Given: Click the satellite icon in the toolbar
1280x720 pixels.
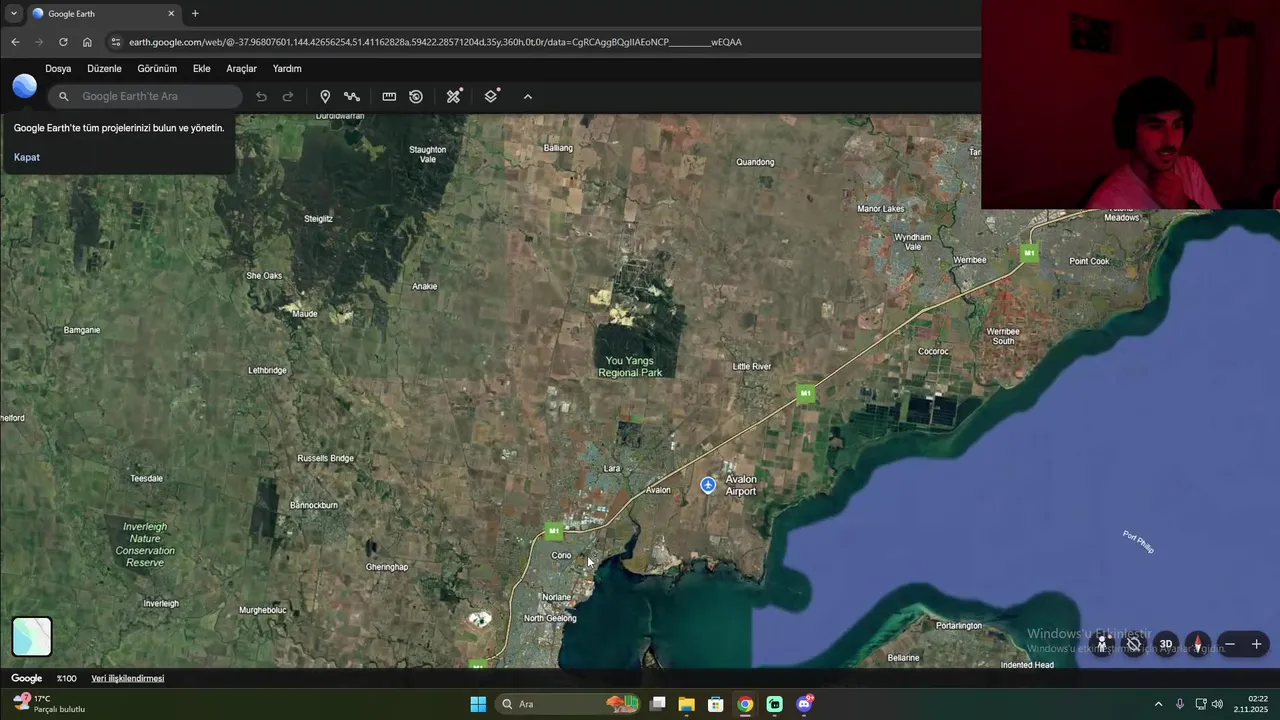Looking at the screenshot, I should (454, 96).
